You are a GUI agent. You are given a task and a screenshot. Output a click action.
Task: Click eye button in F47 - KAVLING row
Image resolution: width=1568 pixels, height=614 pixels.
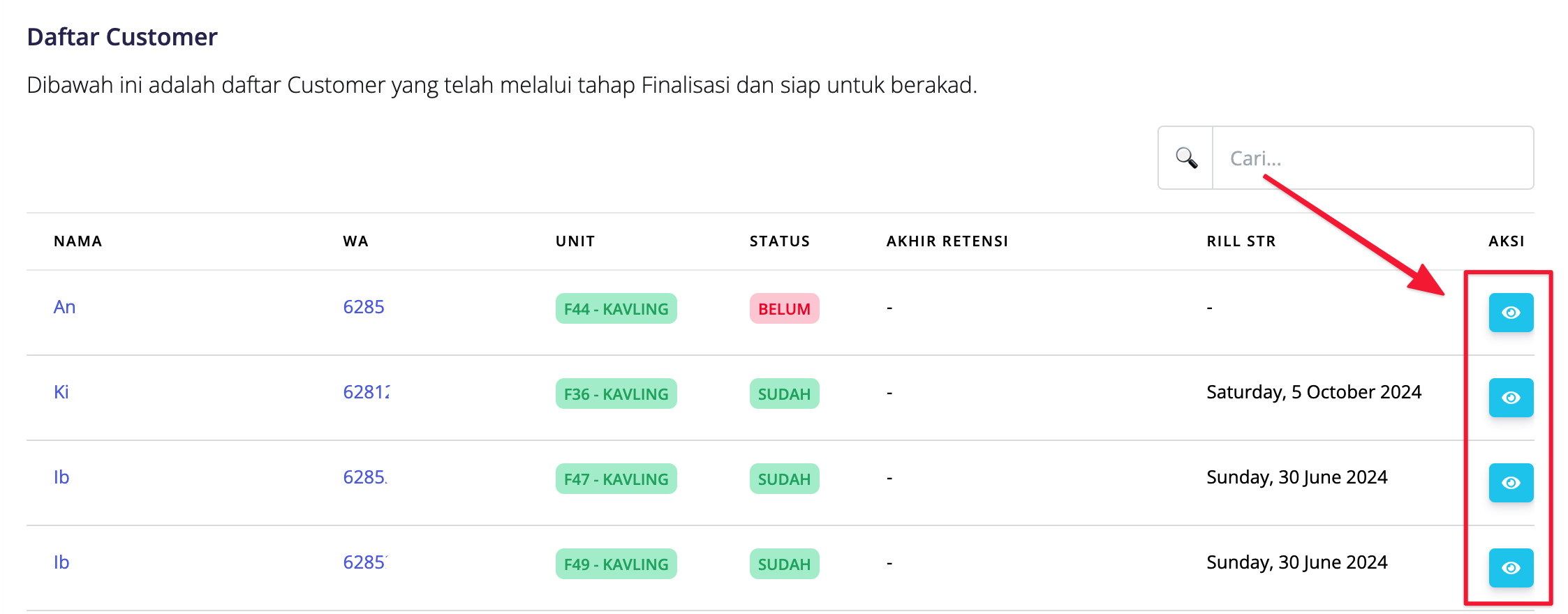coord(1511,483)
